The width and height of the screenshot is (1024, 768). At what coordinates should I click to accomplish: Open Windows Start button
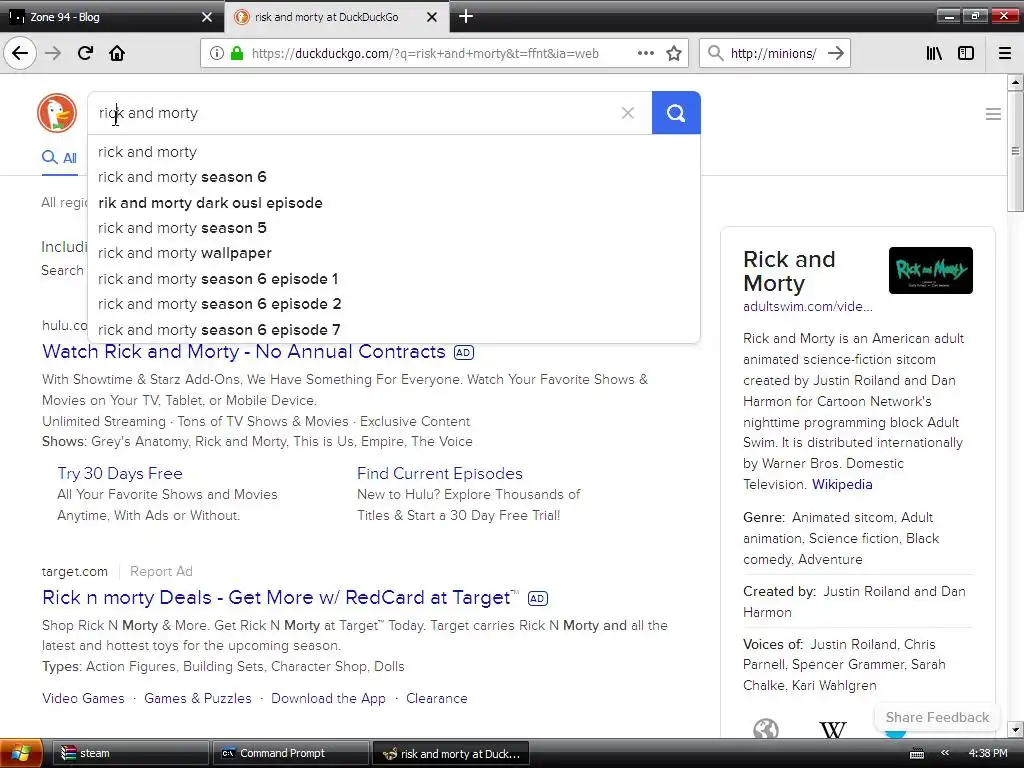(20, 753)
